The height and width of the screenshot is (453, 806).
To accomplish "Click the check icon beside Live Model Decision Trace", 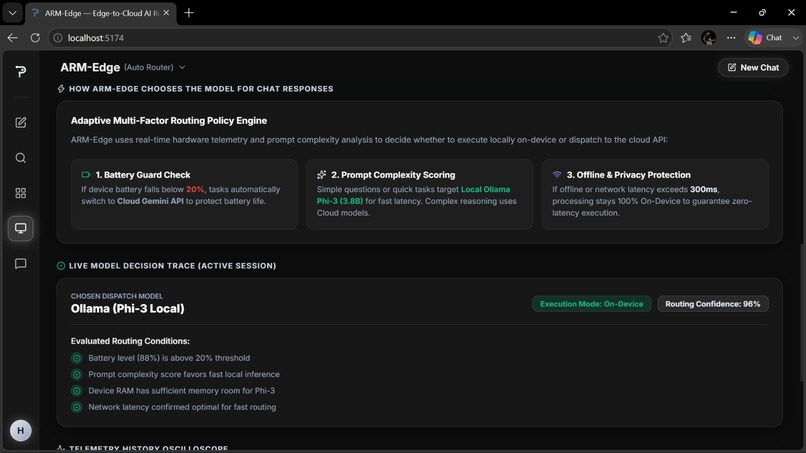I will [x=61, y=266].
